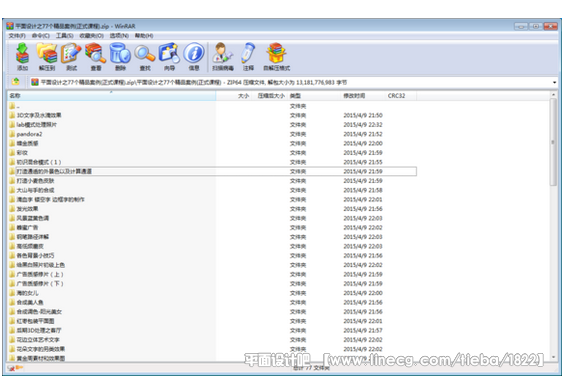Open the 帮助(H) help menu
578x377 pixels.
(x=144, y=36)
